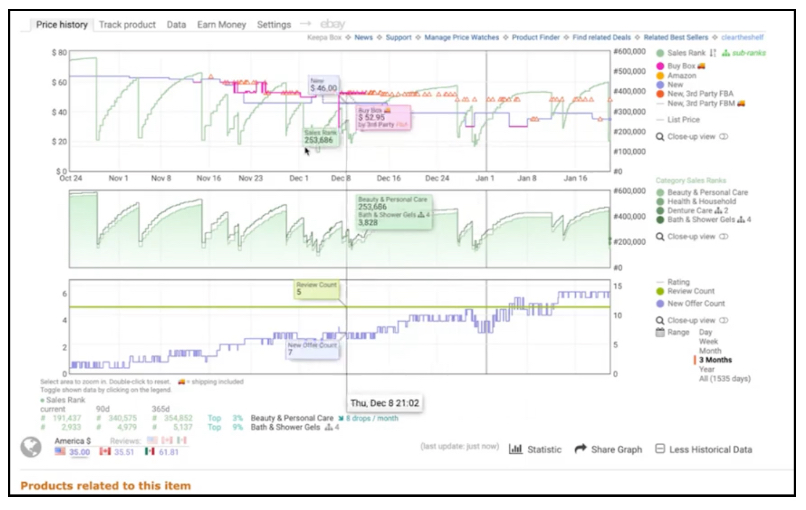806x510 pixels.
Task: Click the Range calendar icon
Action: point(661,332)
